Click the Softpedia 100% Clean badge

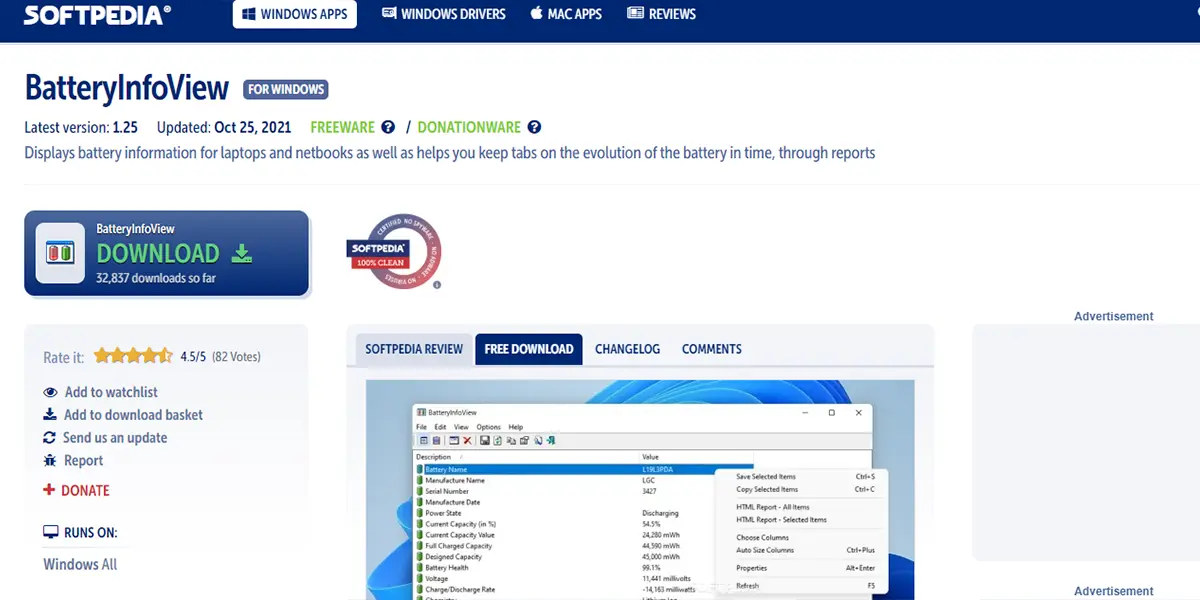tap(393, 251)
